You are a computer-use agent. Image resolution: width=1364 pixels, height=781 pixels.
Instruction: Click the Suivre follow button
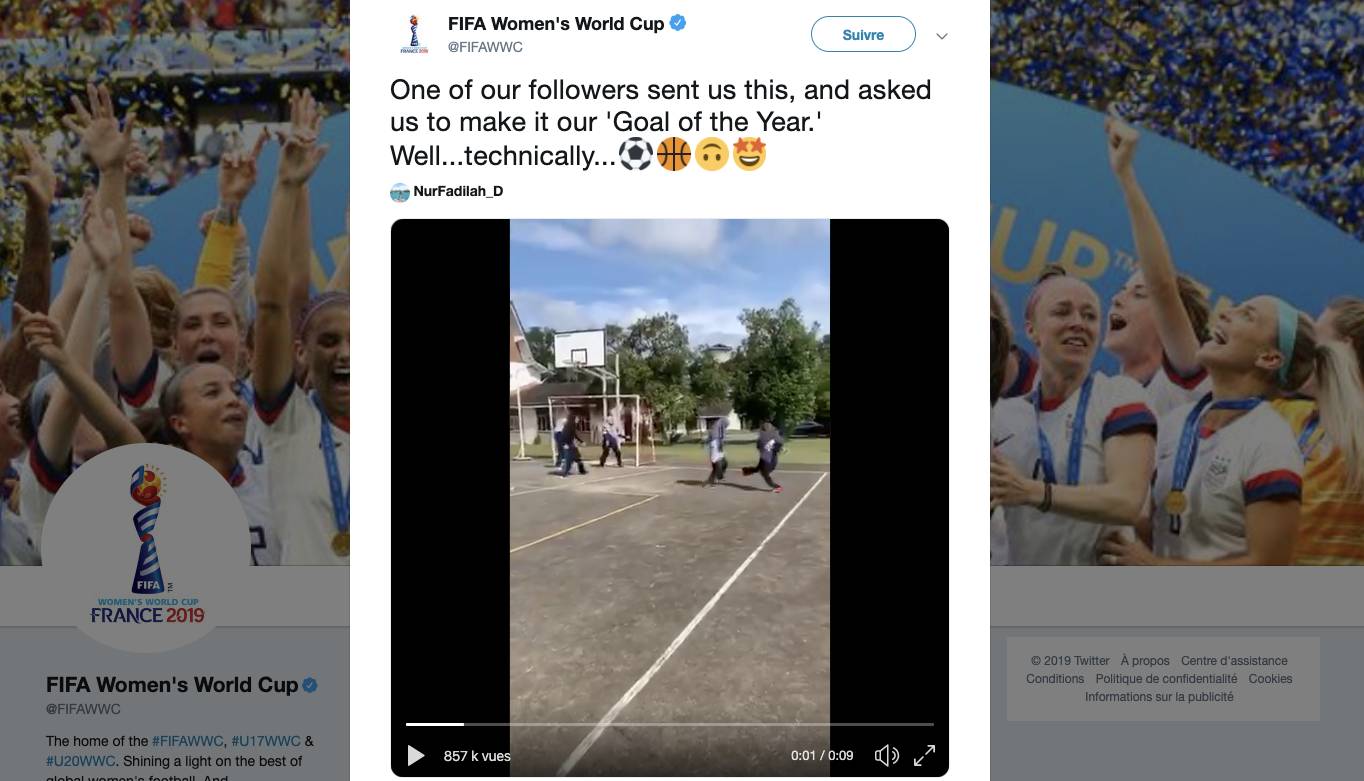coord(863,34)
